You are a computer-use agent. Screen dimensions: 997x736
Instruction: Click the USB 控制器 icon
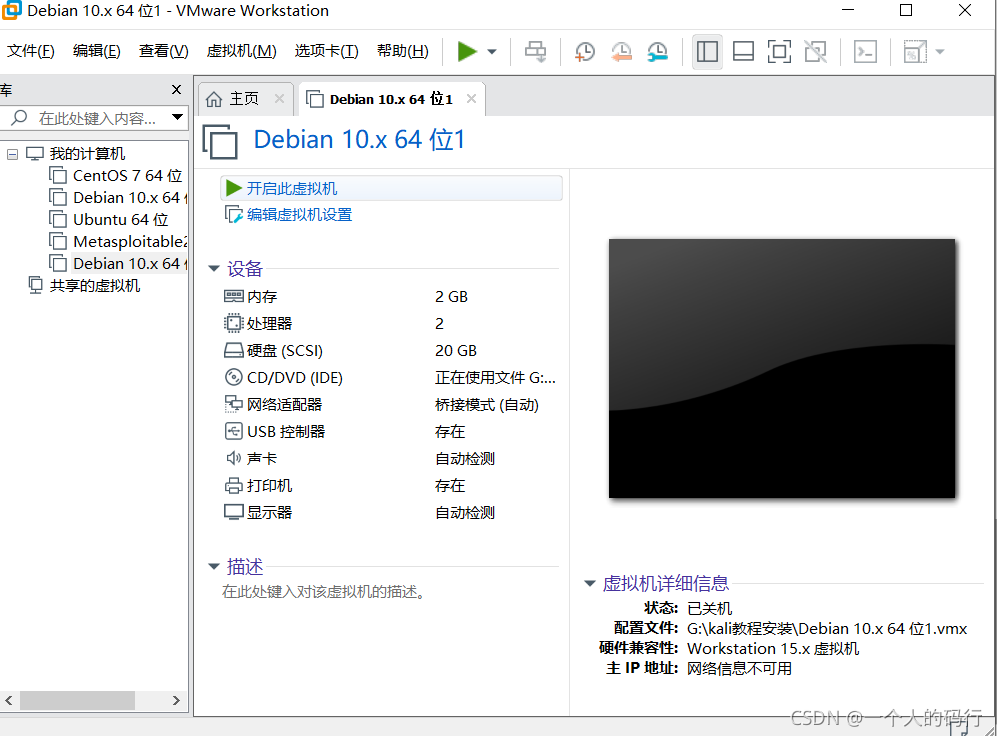pos(234,432)
